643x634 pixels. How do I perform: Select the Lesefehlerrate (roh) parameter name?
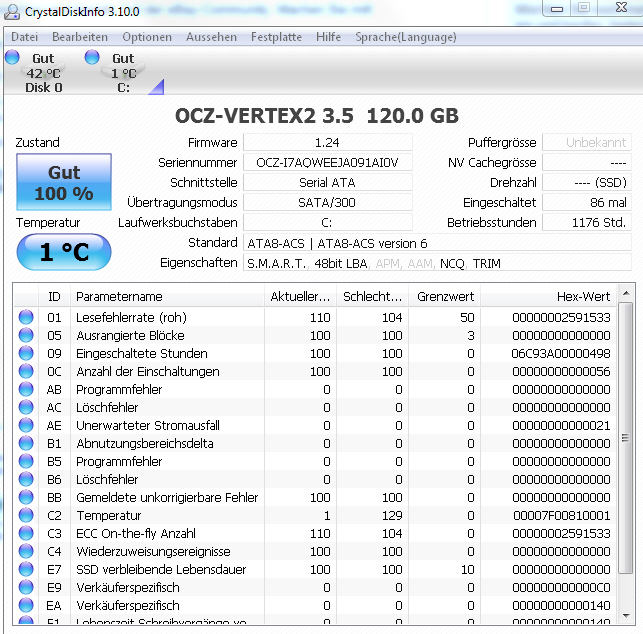click(131, 317)
